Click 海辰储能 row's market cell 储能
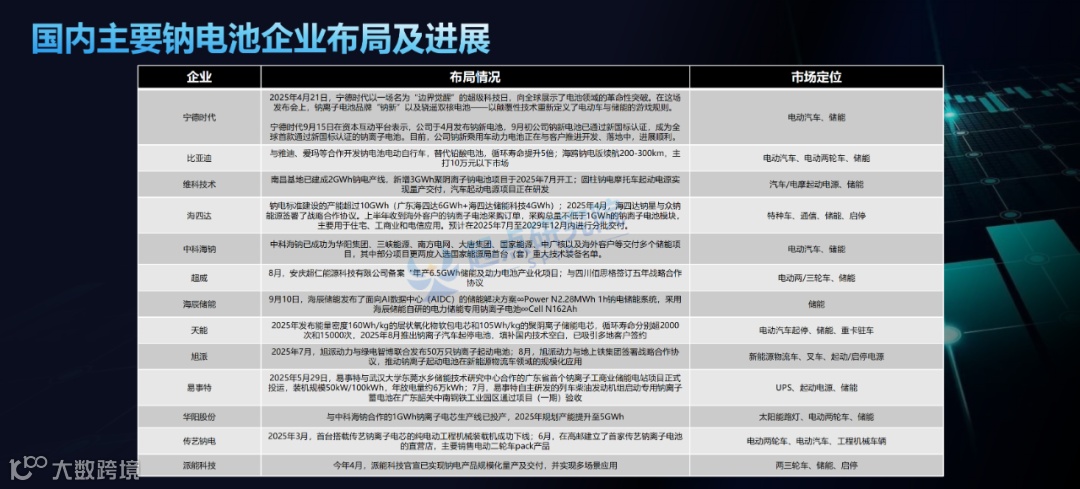Viewport: 1080px width, 489px height. tap(816, 304)
